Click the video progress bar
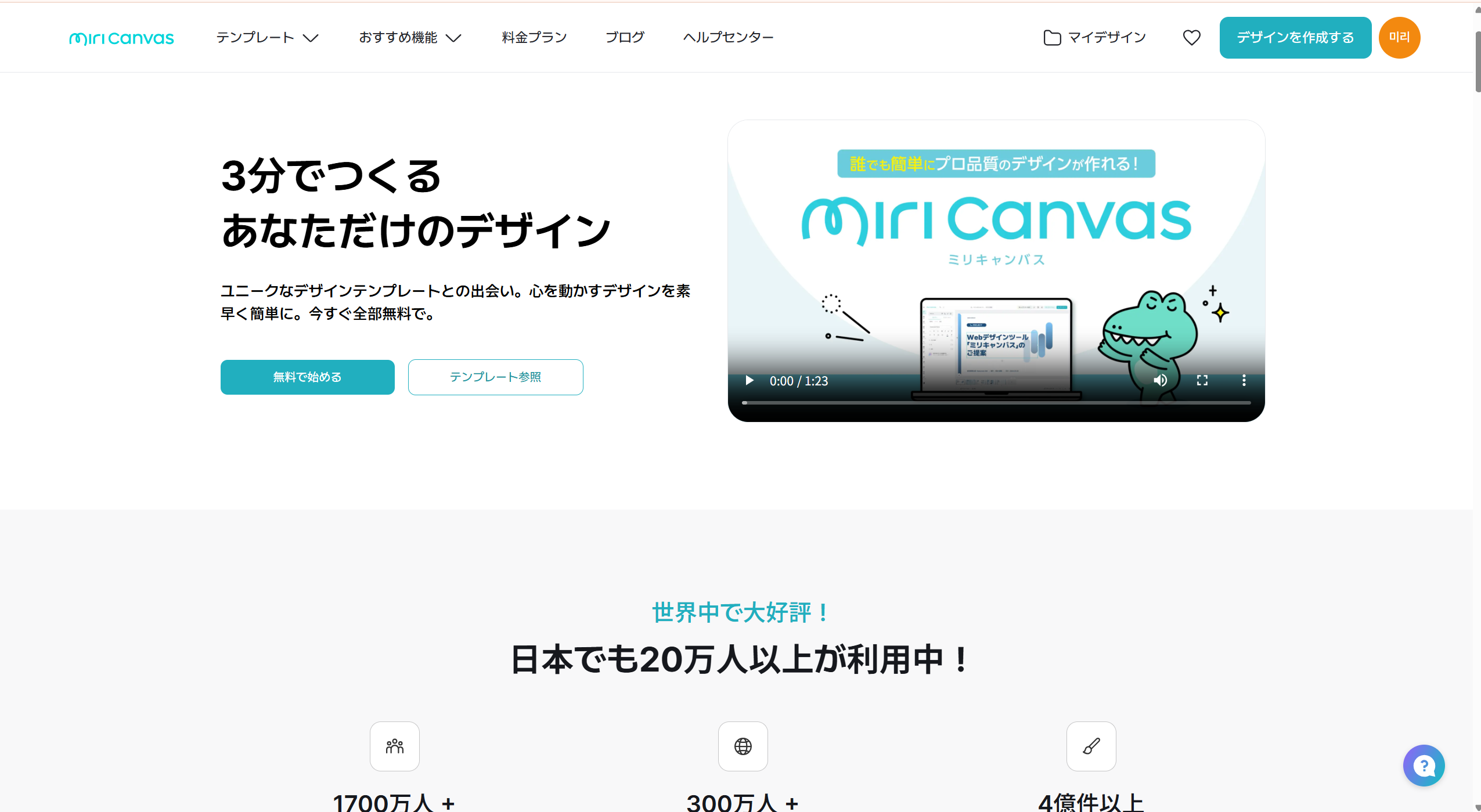This screenshot has width=1481, height=812. 996,402
